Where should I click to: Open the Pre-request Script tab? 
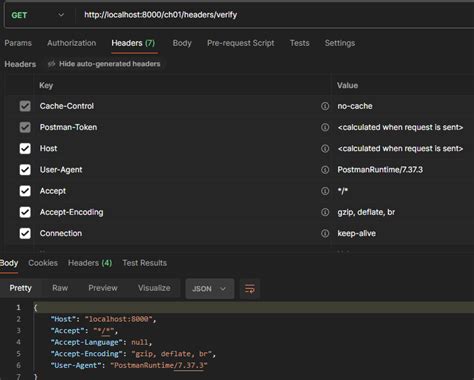pos(240,43)
